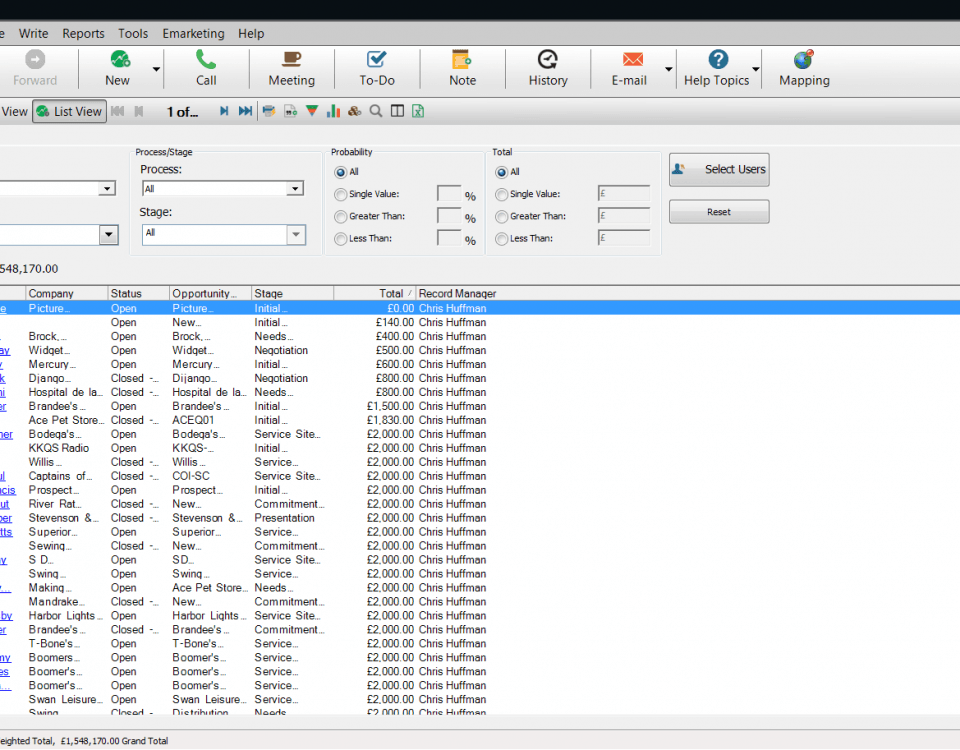Open the bar chart graph icon
The width and height of the screenshot is (960, 750).
333,111
